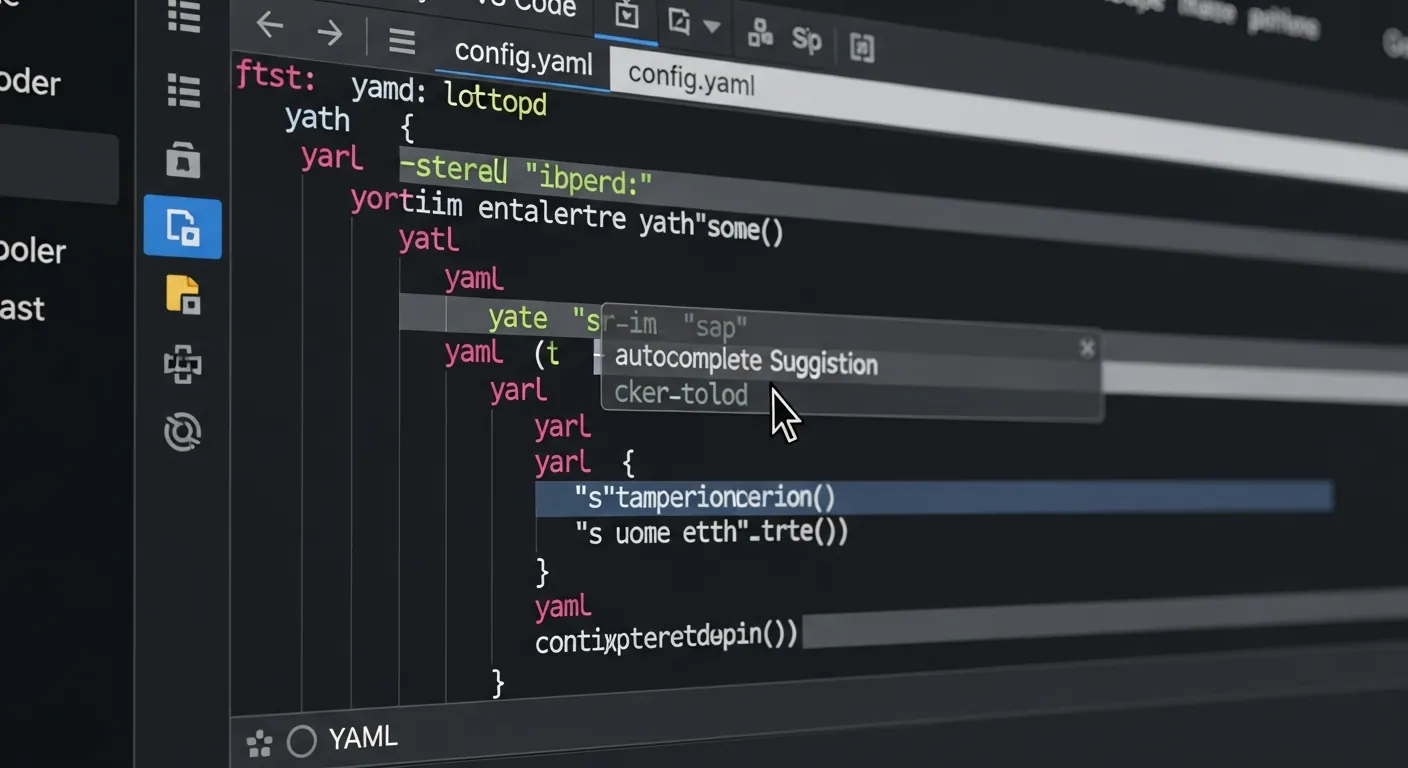
Task: Open the Search icon in the sidebar
Action: [183, 91]
